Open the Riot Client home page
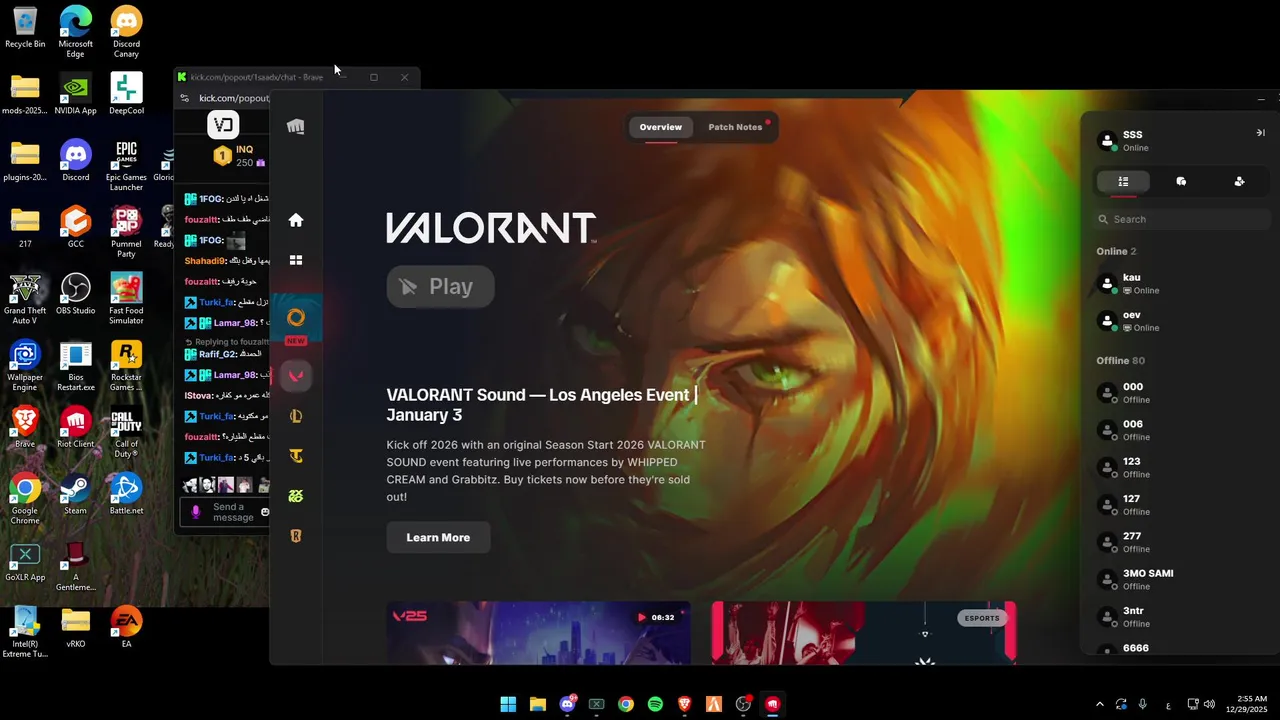The height and width of the screenshot is (720, 1280). [296, 220]
